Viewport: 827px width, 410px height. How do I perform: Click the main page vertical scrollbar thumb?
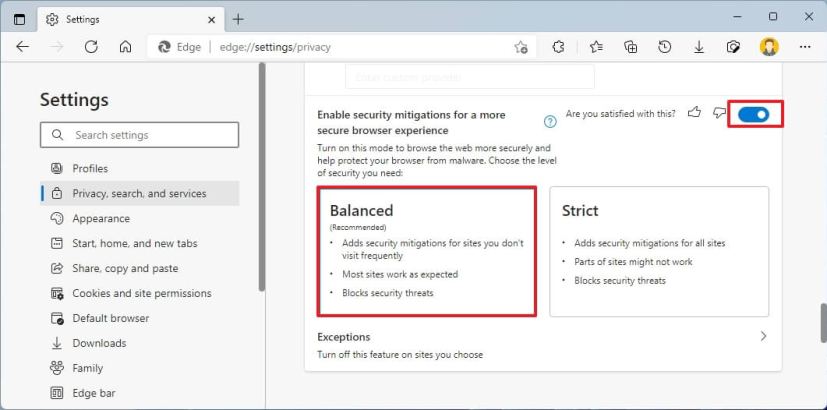click(824, 323)
